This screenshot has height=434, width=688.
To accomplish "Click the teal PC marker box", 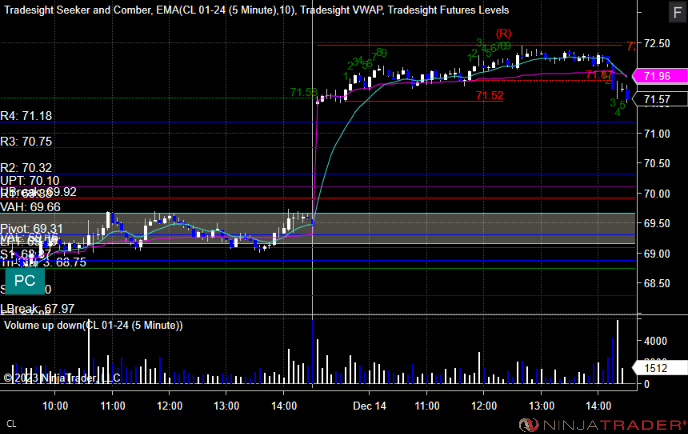I will pos(25,281).
